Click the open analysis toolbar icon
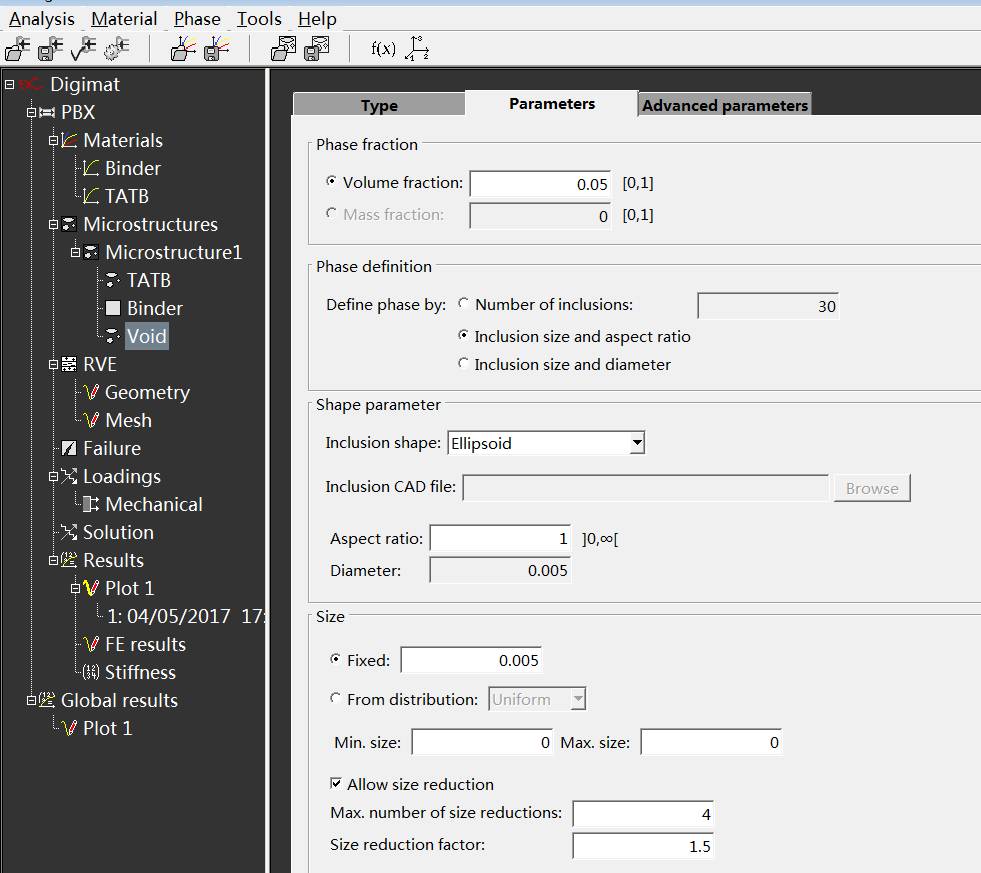The image size is (981, 873). (18, 49)
